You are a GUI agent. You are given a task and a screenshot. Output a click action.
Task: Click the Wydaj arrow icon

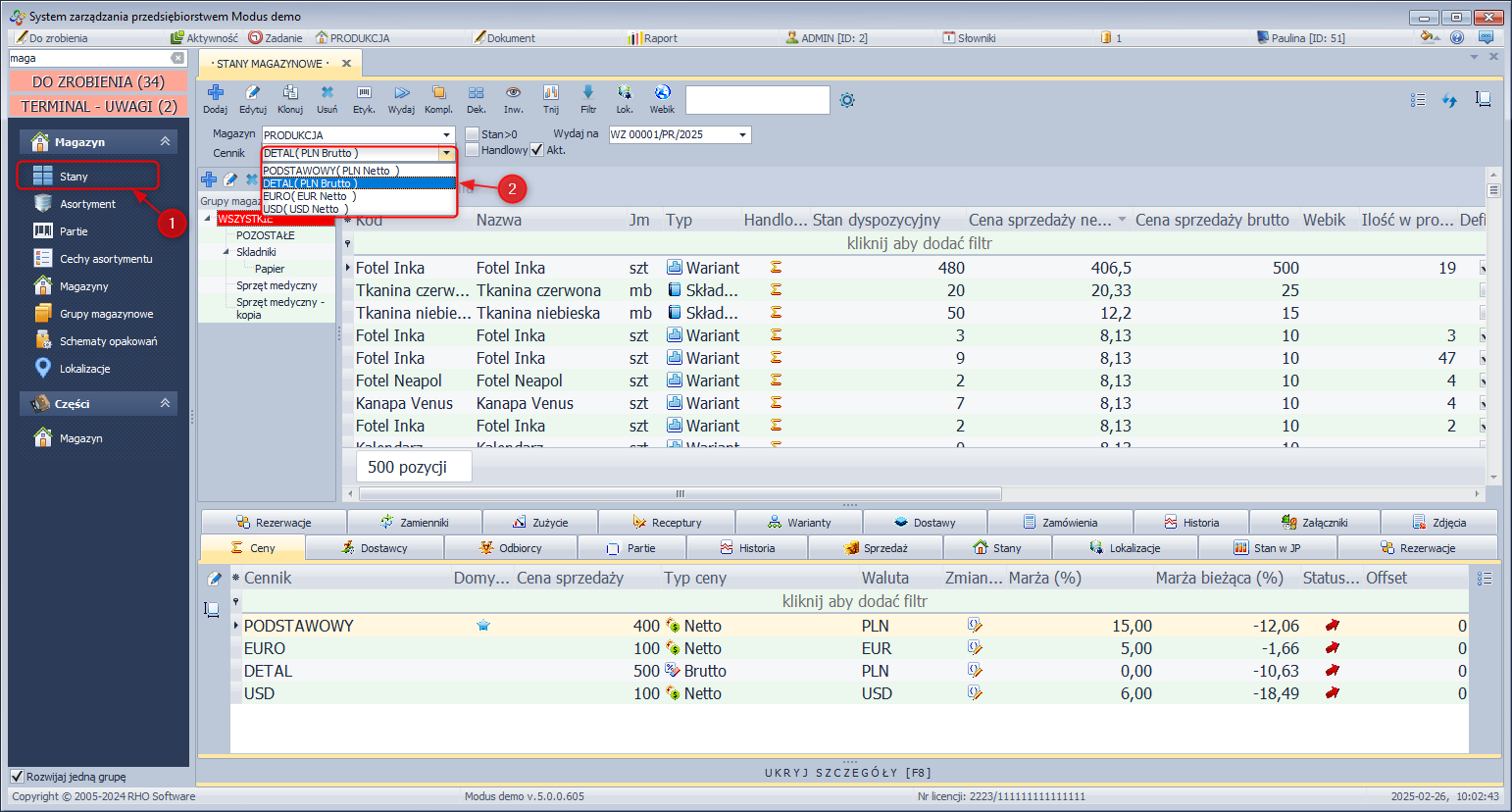(401, 93)
